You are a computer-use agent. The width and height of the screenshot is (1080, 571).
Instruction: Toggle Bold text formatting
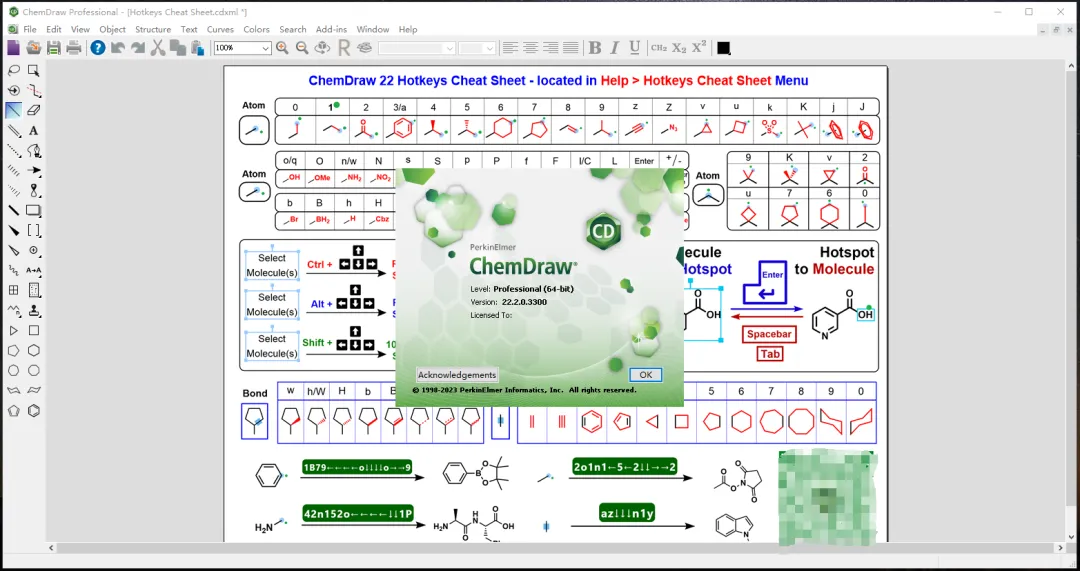[x=595, y=48]
